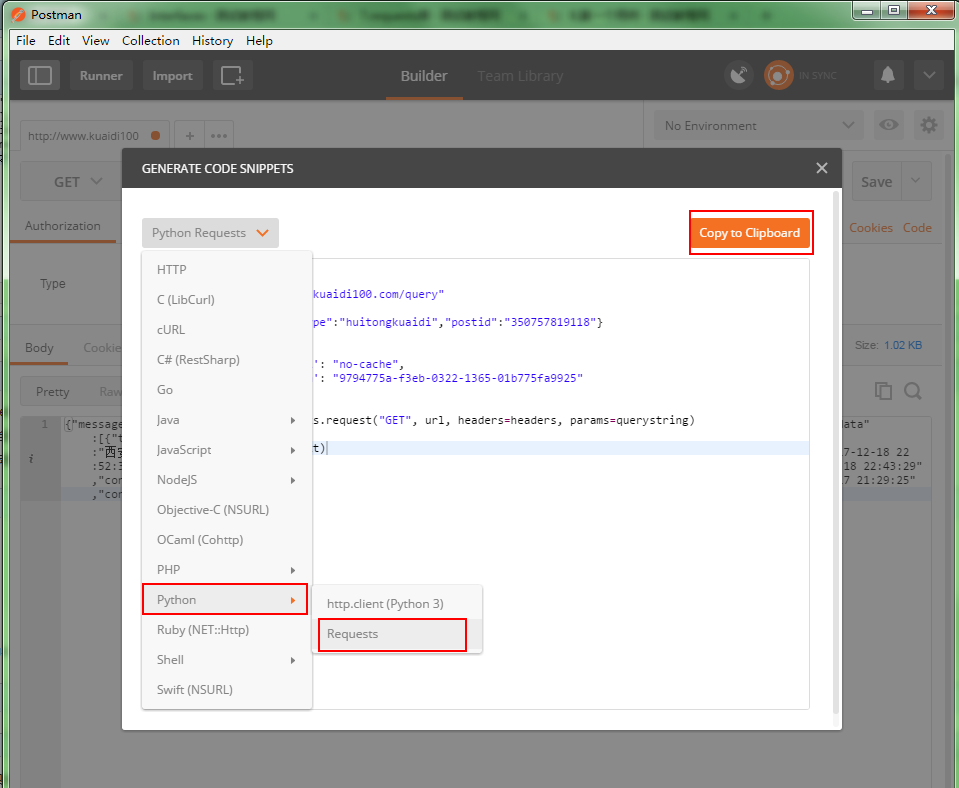Click the Save button
This screenshot has height=788, width=959.
click(876, 182)
